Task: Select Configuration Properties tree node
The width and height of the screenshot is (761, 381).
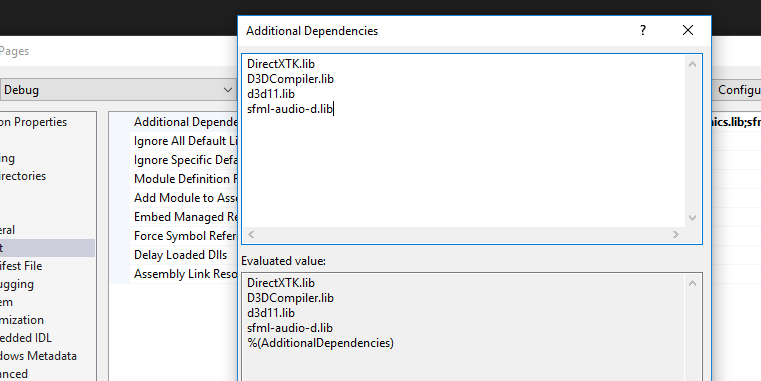Action: coord(33,122)
